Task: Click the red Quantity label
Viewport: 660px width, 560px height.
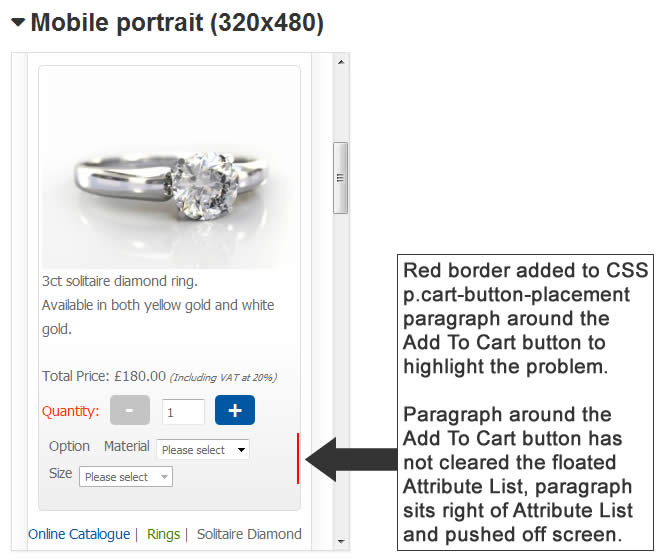Action: [x=70, y=411]
